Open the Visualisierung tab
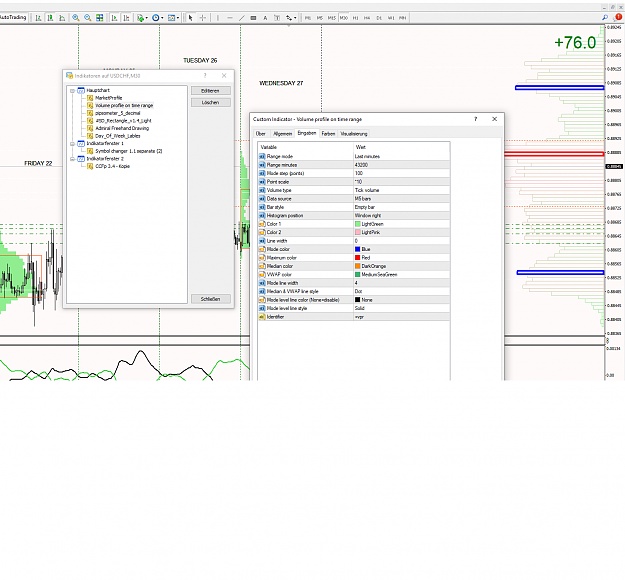This screenshot has width=625, height=580. [x=354, y=134]
